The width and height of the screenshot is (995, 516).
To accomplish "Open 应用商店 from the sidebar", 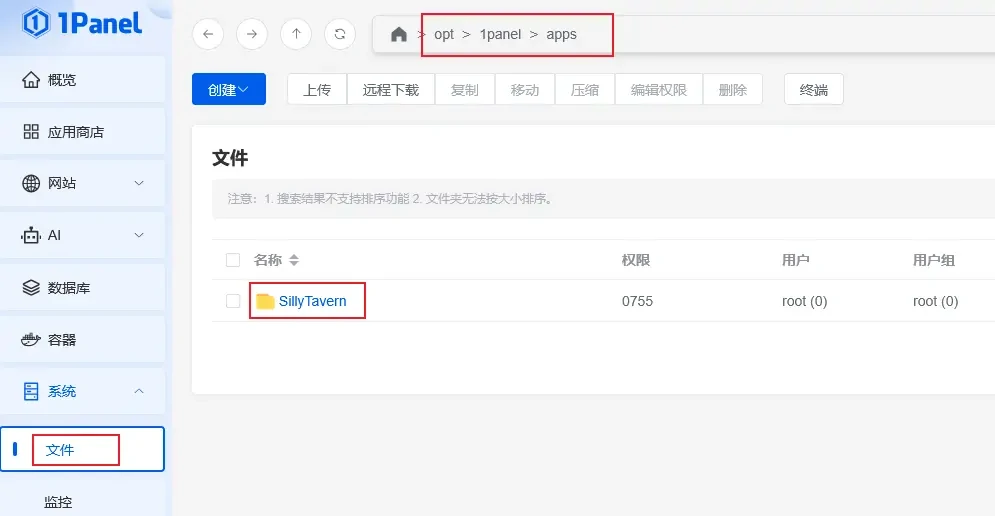I will 76,132.
